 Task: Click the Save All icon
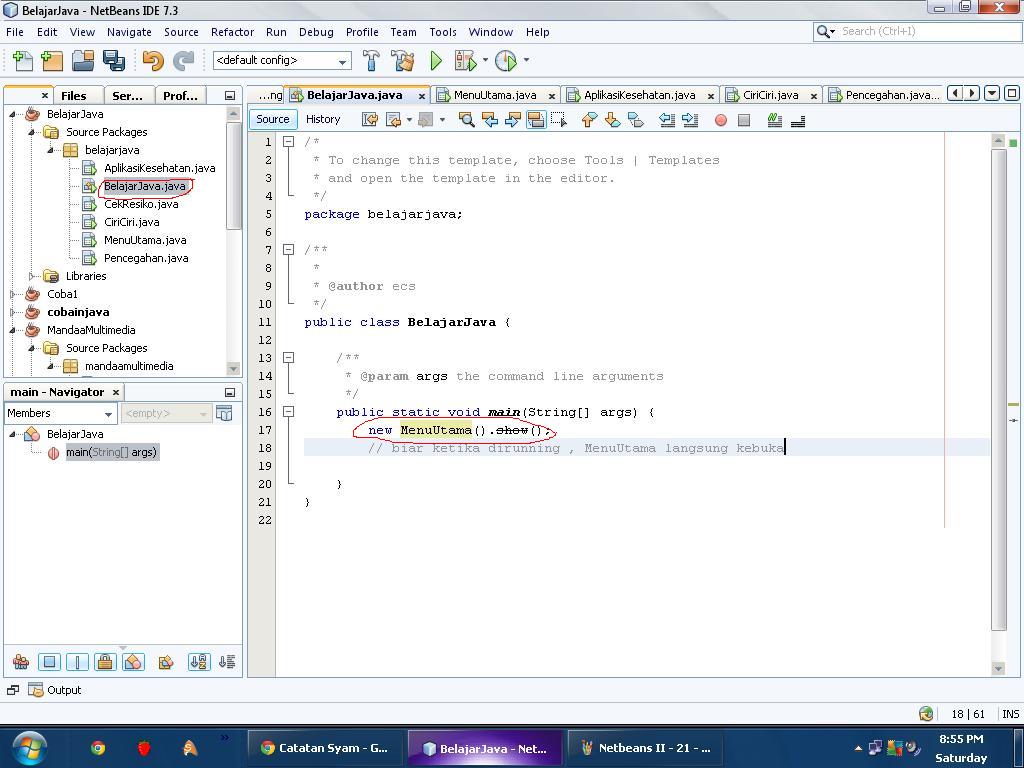(113, 61)
